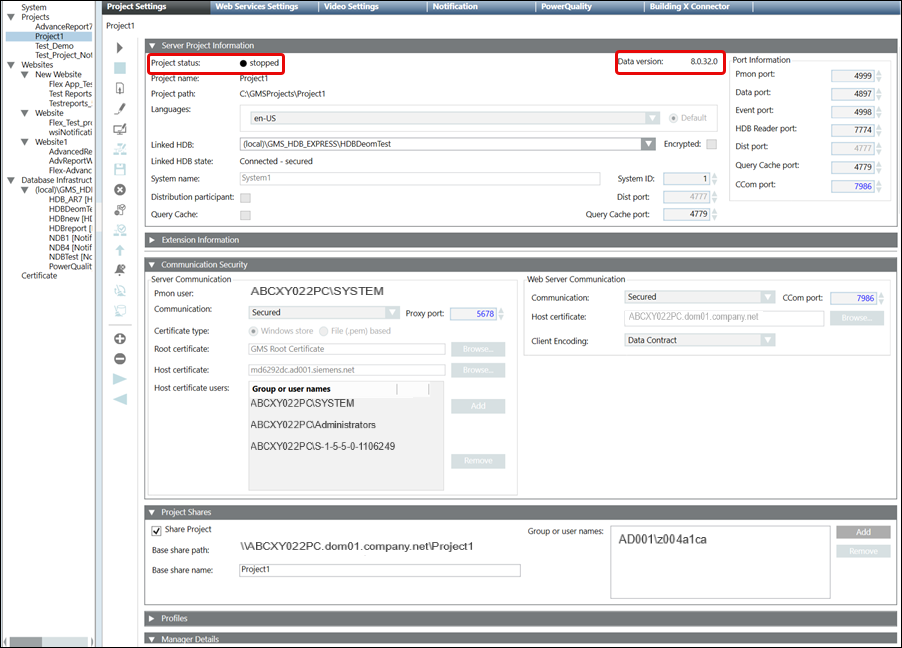This screenshot has width=902, height=648.
Task: Click Add button beside group or user names
Action: [x=862, y=533]
